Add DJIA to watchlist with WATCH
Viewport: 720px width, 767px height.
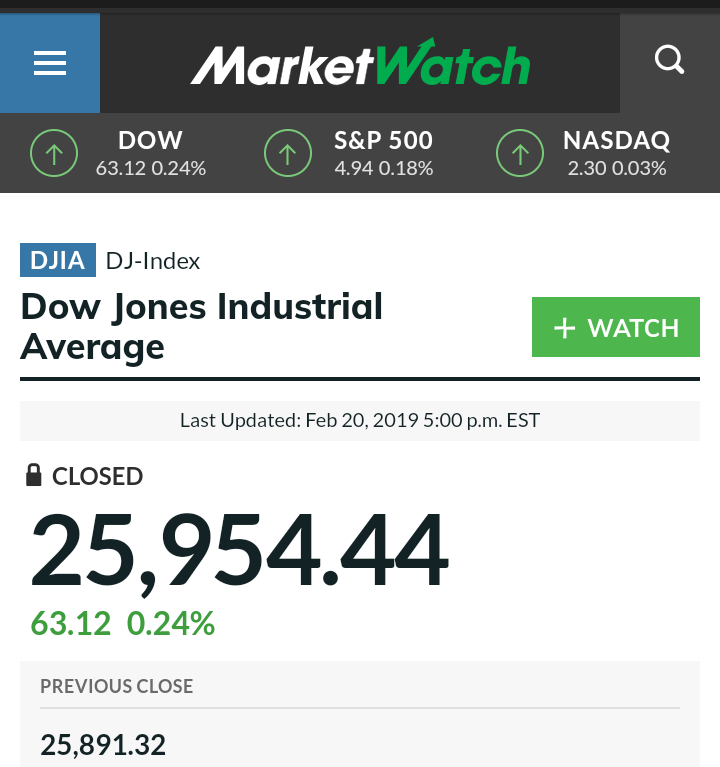point(616,327)
